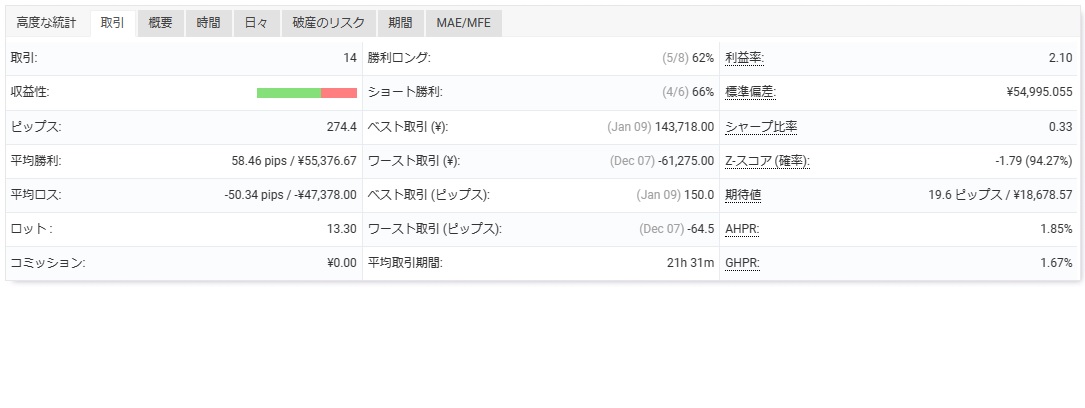
Task: Show the 破産のリスク tab
Action: tap(329, 23)
